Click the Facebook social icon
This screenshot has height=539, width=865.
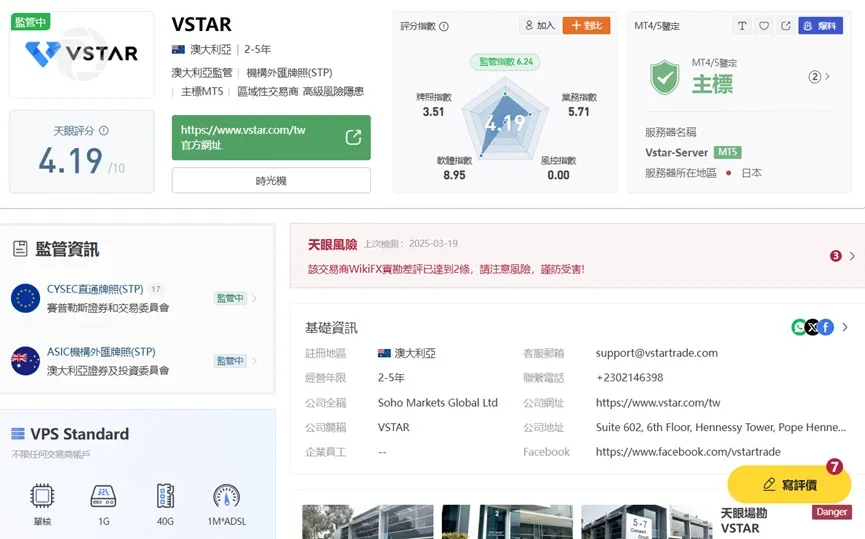(x=826, y=327)
